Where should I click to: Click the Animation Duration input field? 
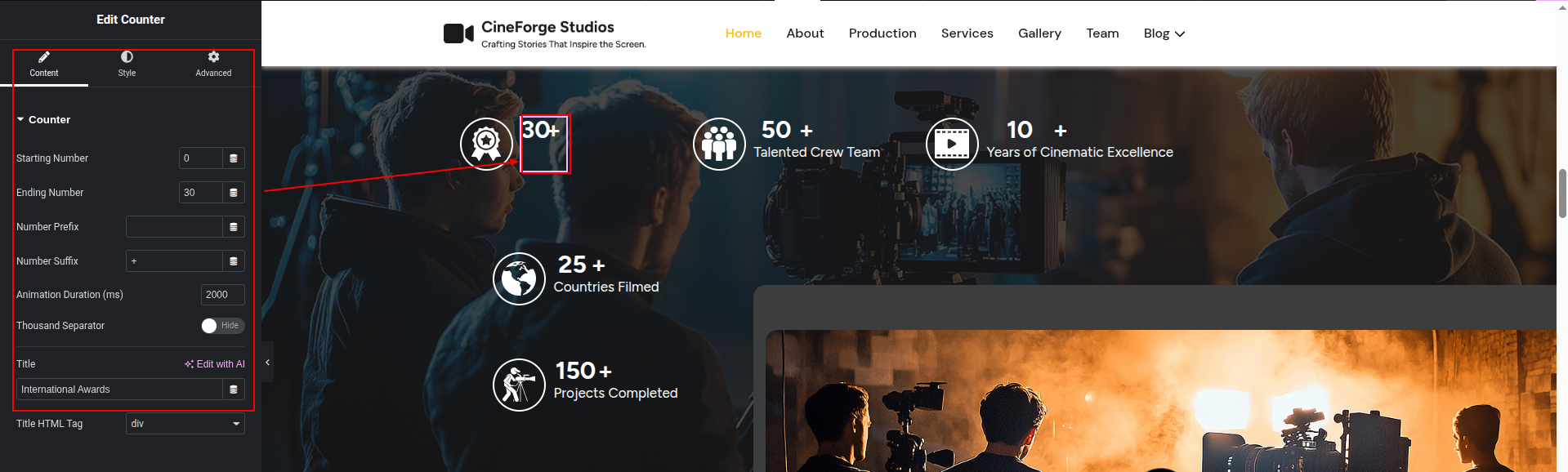222,295
